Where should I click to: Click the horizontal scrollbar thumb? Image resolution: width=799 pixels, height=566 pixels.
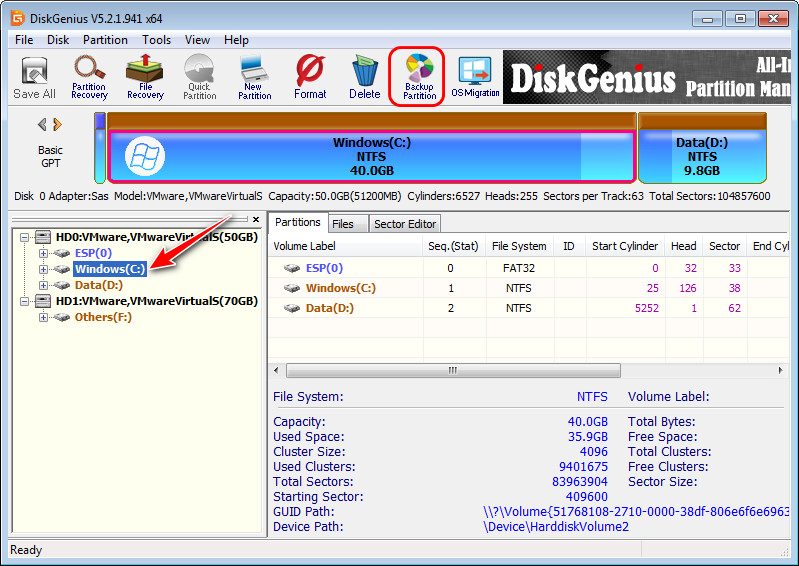tap(453, 370)
